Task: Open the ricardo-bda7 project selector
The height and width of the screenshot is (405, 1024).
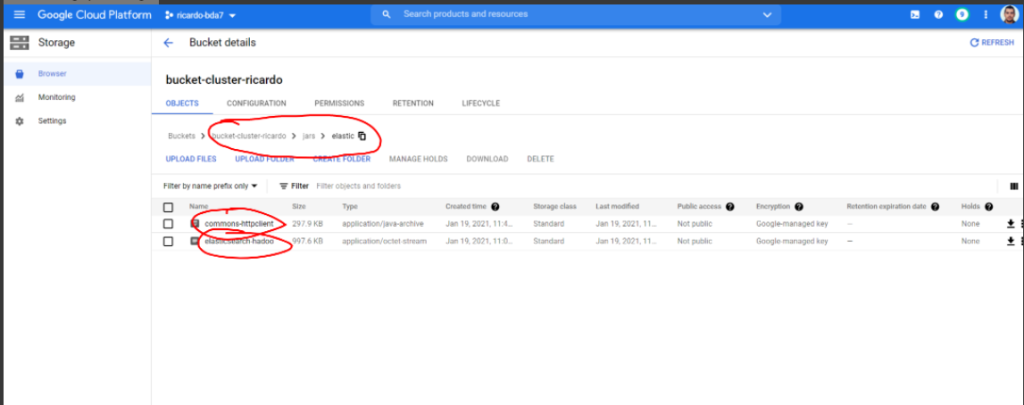Action: 200,15
